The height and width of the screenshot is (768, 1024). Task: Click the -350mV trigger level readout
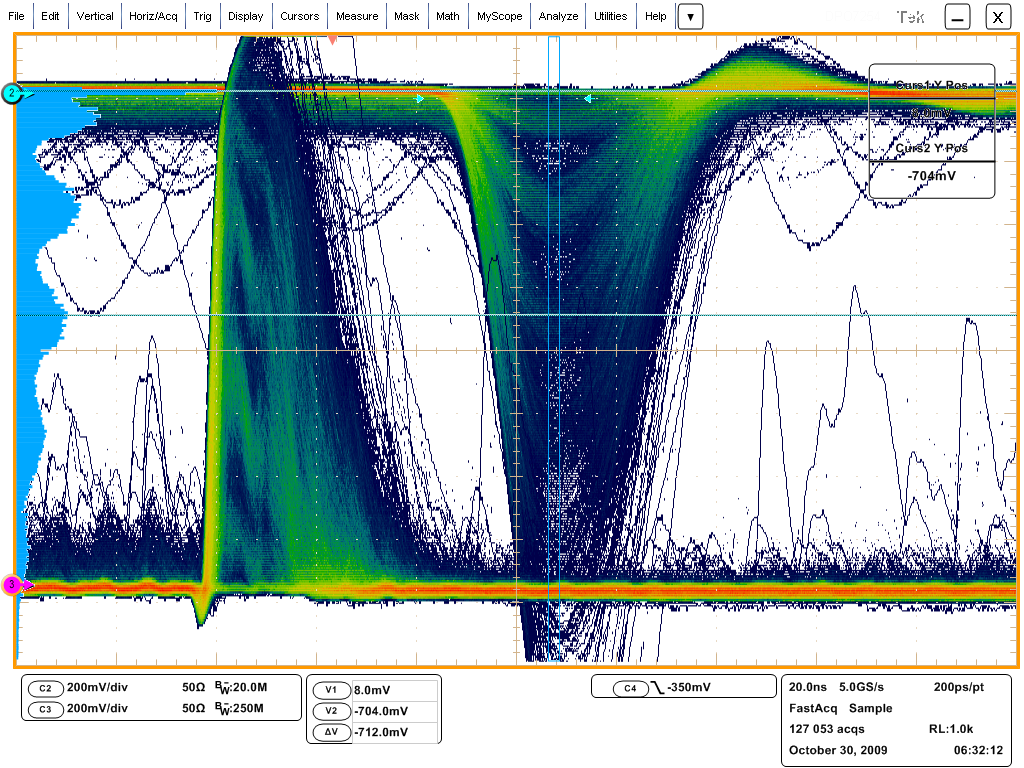(x=688, y=688)
